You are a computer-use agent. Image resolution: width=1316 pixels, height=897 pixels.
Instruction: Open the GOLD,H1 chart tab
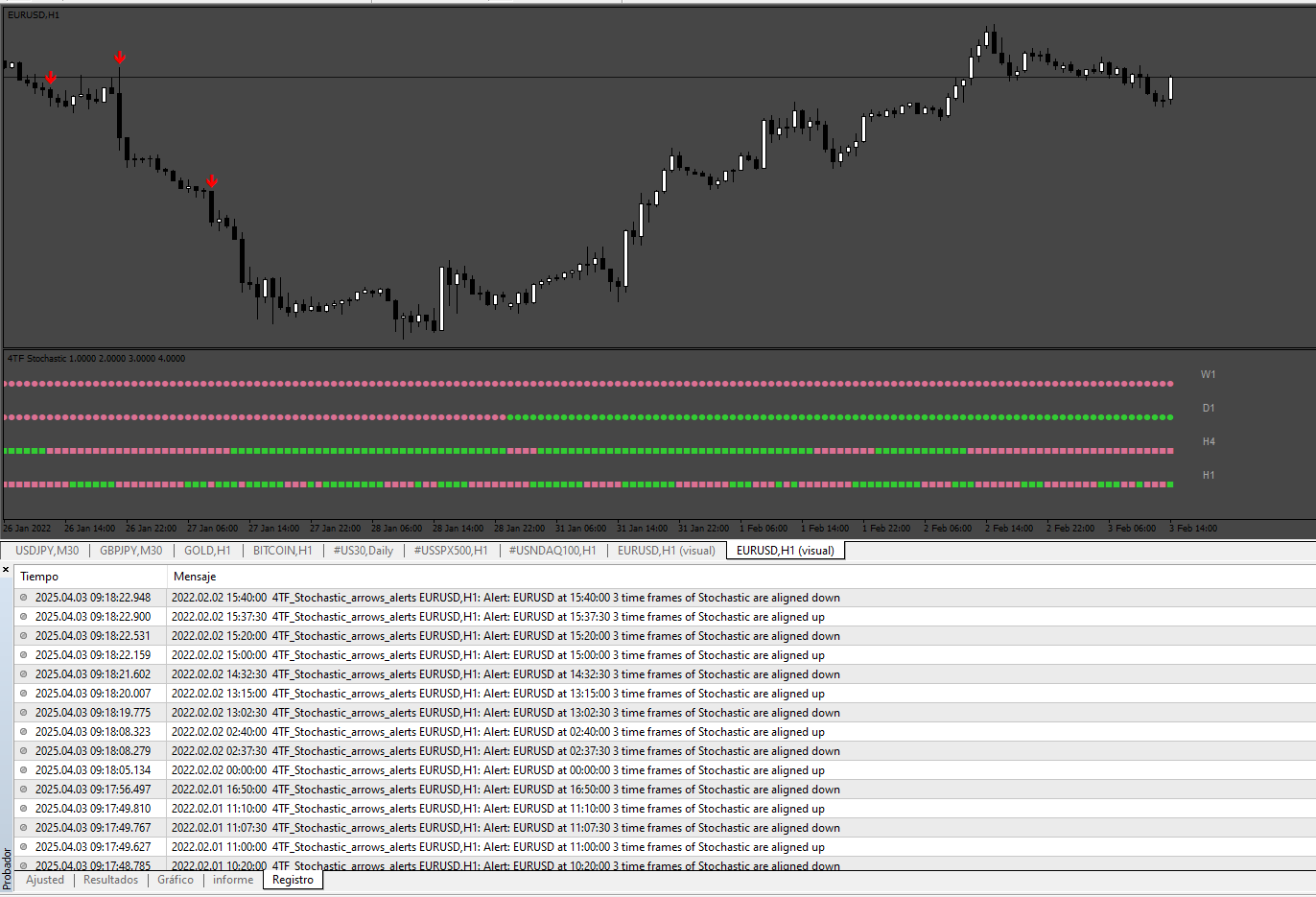(x=207, y=551)
